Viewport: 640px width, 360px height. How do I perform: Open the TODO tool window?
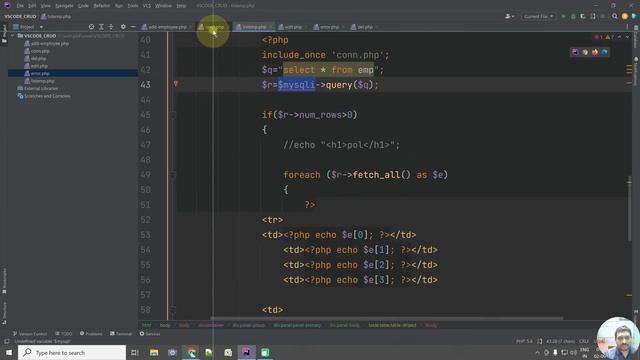coord(63,334)
